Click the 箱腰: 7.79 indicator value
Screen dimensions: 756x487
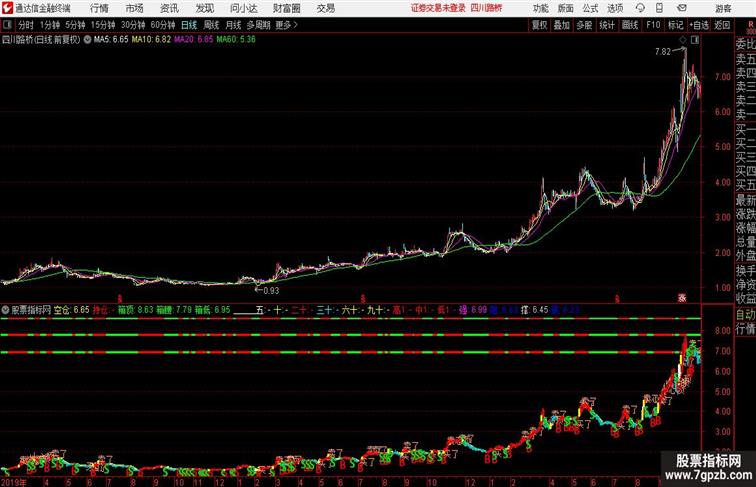click(174, 310)
